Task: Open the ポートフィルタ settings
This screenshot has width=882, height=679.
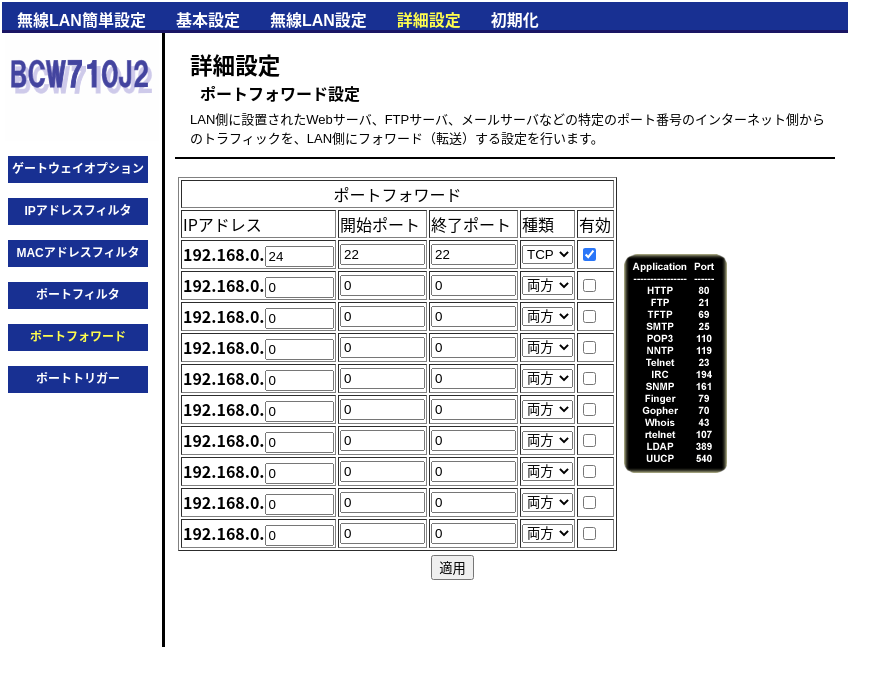Action: (77, 295)
